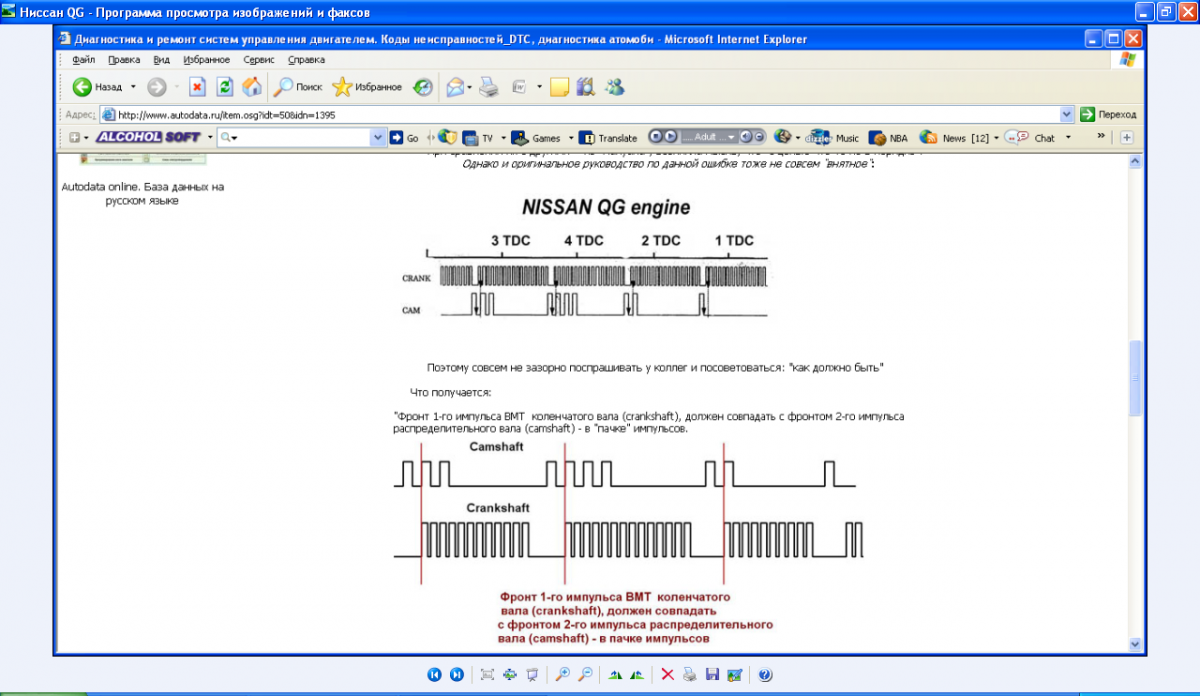This screenshot has width=1200, height=696.
Task: Click the IE Print icon
Action: (x=488, y=87)
